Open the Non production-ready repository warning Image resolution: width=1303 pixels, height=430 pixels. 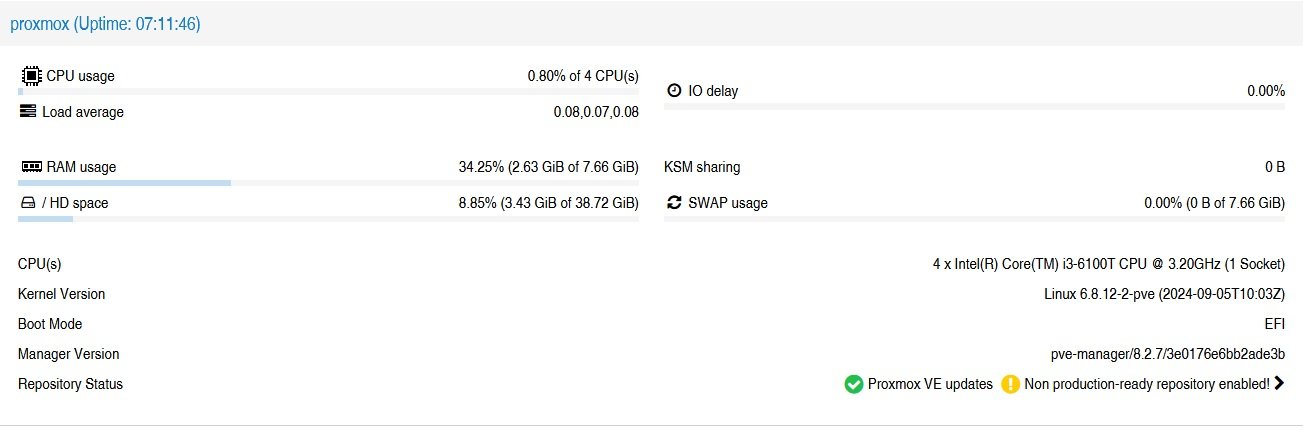coord(1147,384)
